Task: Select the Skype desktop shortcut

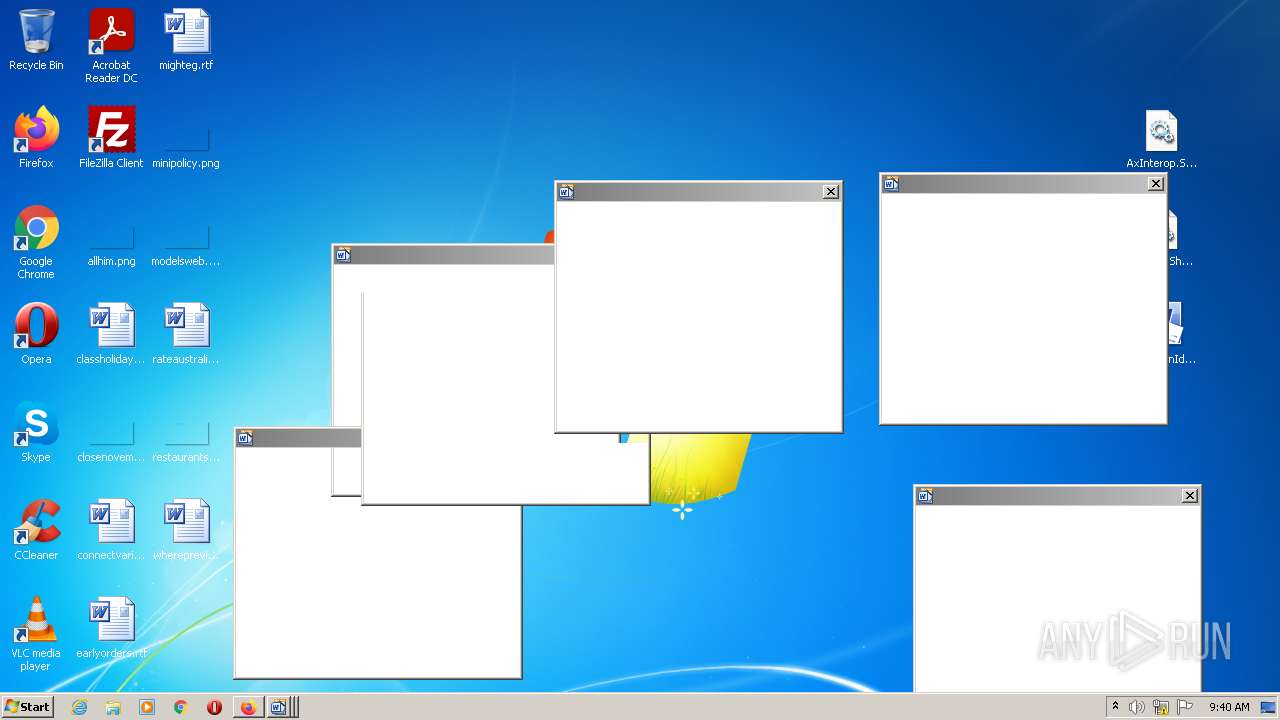Action: [x=36, y=432]
